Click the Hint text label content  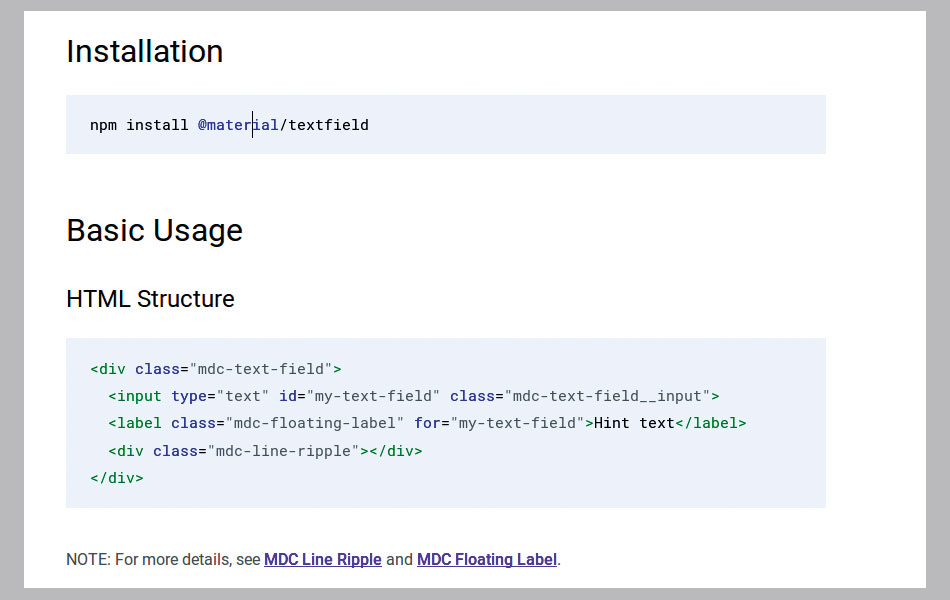click(634, 423)
